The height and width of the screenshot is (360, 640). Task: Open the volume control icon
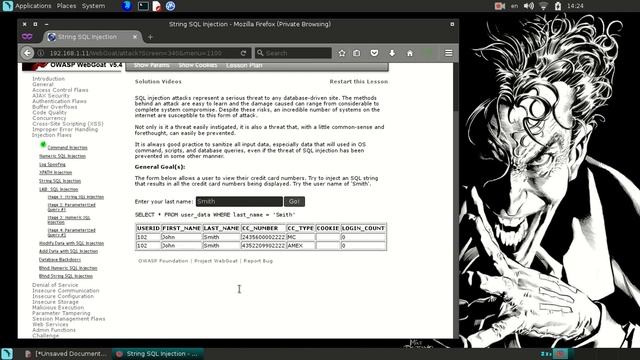529,6
